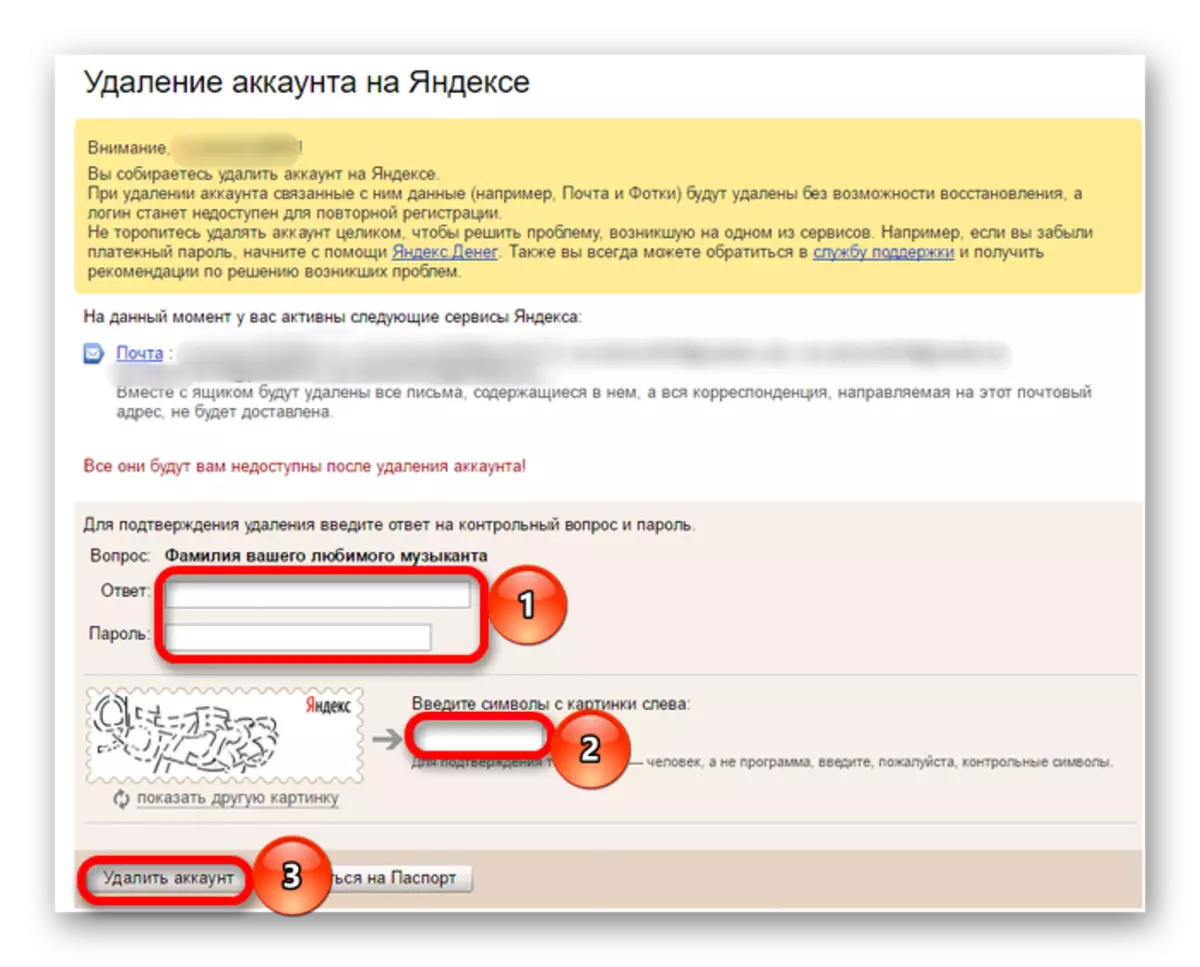
Task: Click the label Введите символы с картинки слева
Action: [x=550, y=704]
